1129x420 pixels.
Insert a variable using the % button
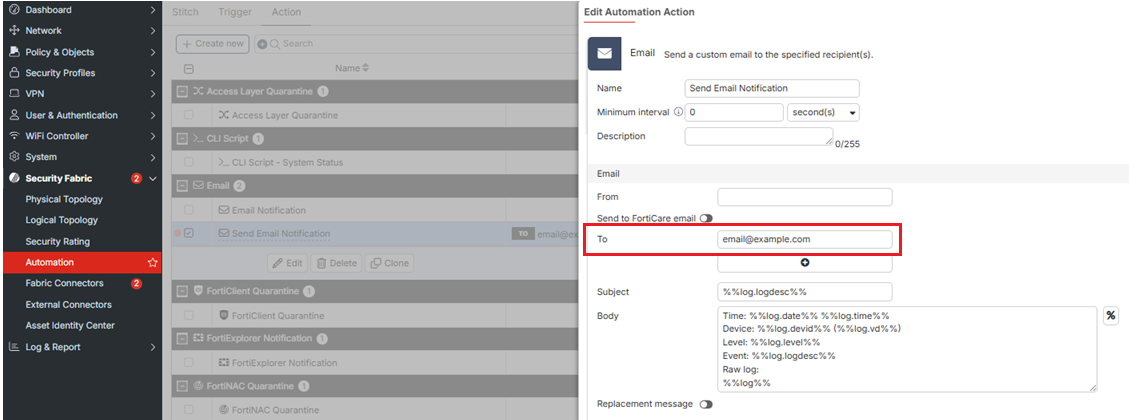point(1111,316)
